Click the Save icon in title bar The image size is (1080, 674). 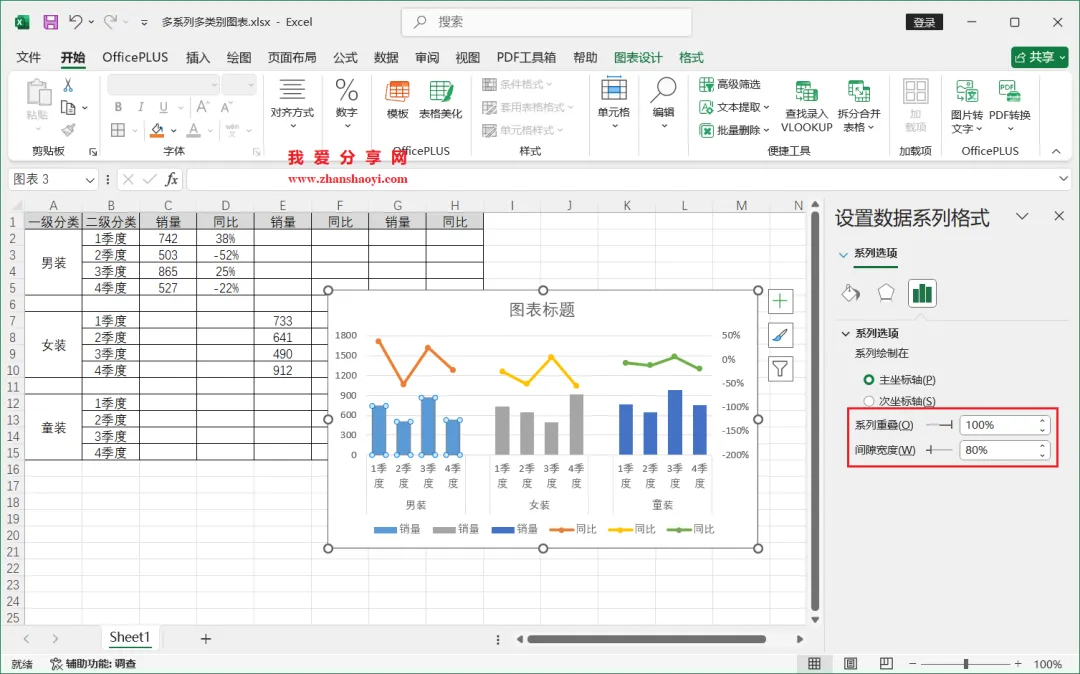pyautogui.click(x=50, y=22)
